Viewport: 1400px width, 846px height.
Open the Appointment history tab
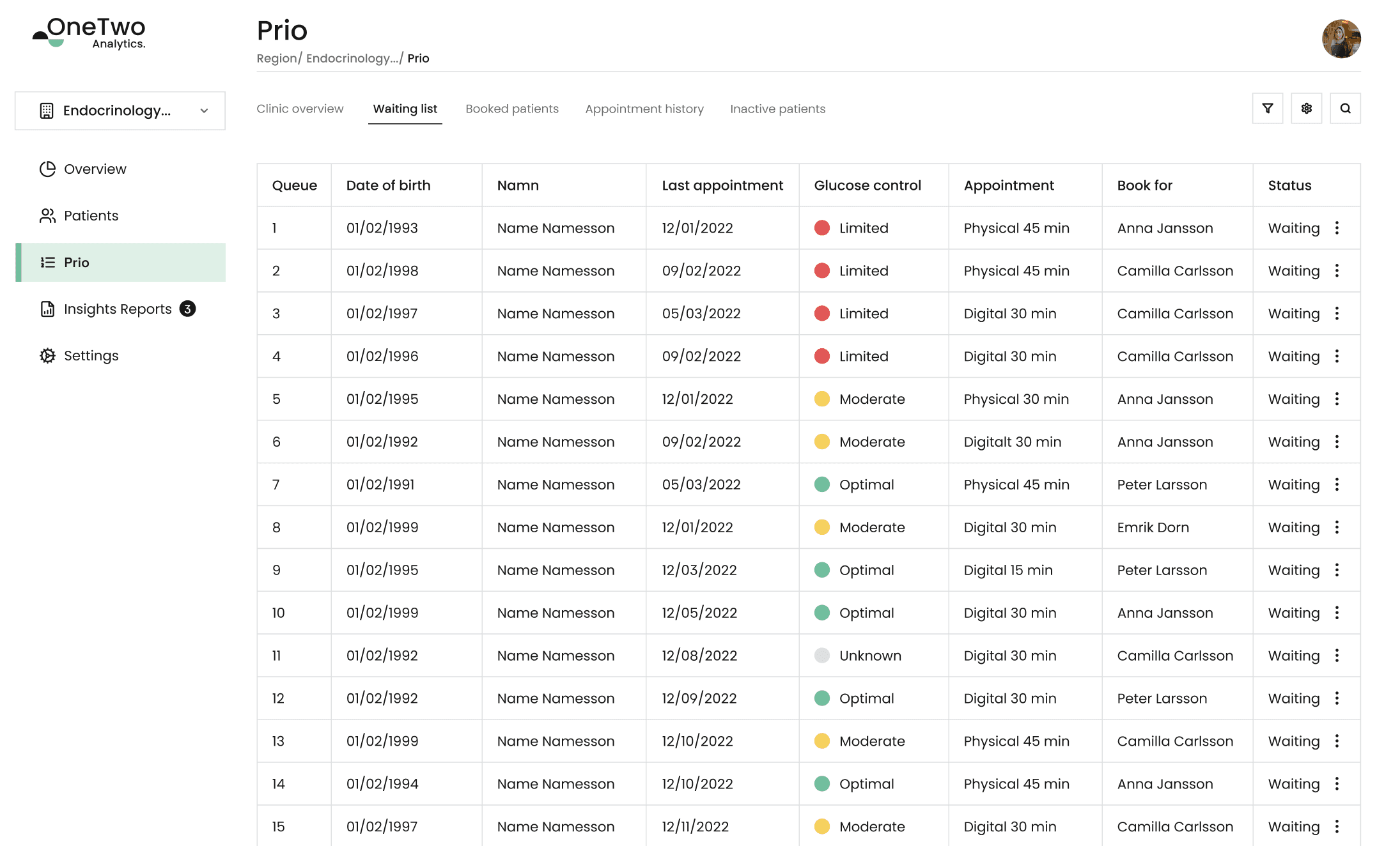tap(644, 109)
